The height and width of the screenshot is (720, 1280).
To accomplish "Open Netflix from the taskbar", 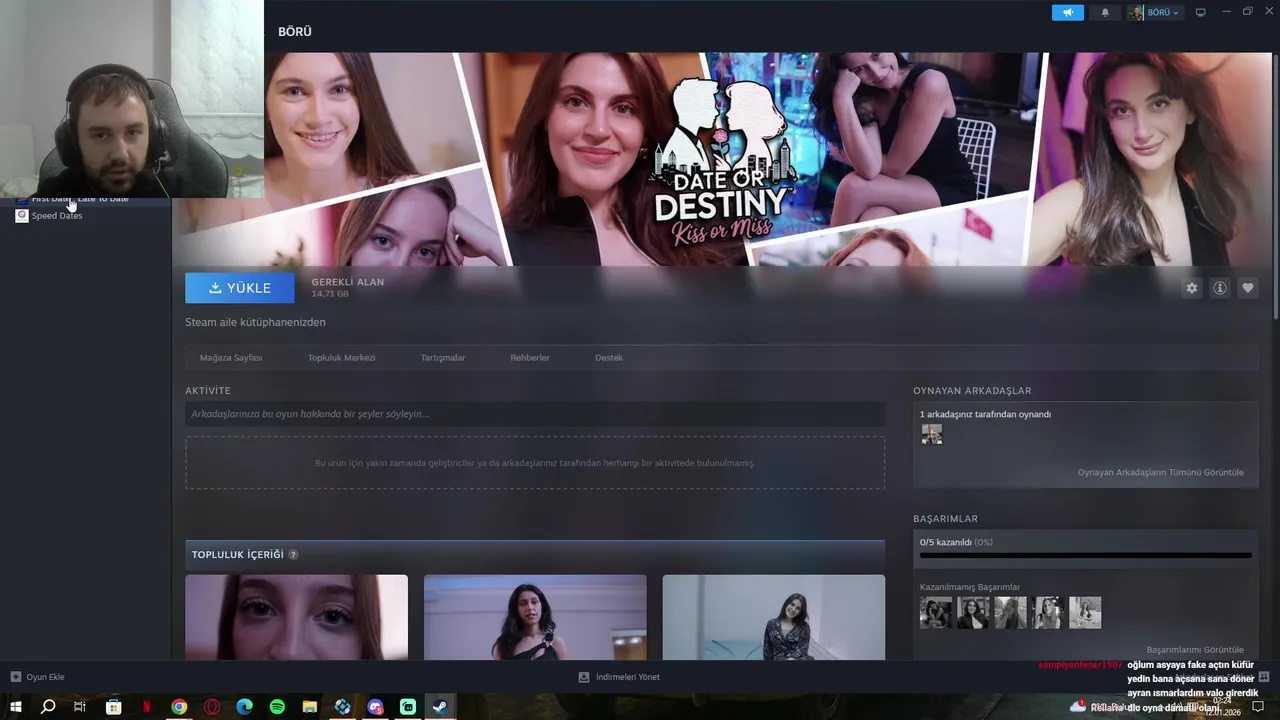I will click(146, 707).
